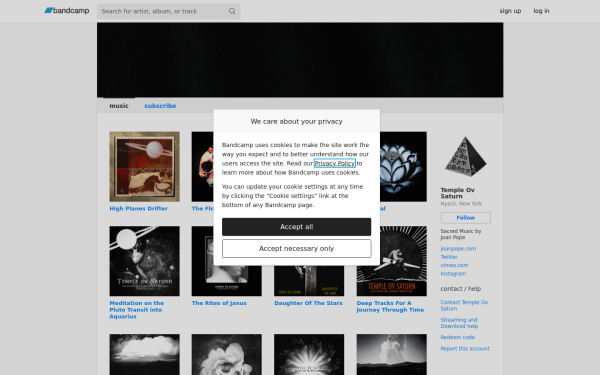The image size is (600, 375).
Task: Click Accept all cookies button
Action: point(296,227)
